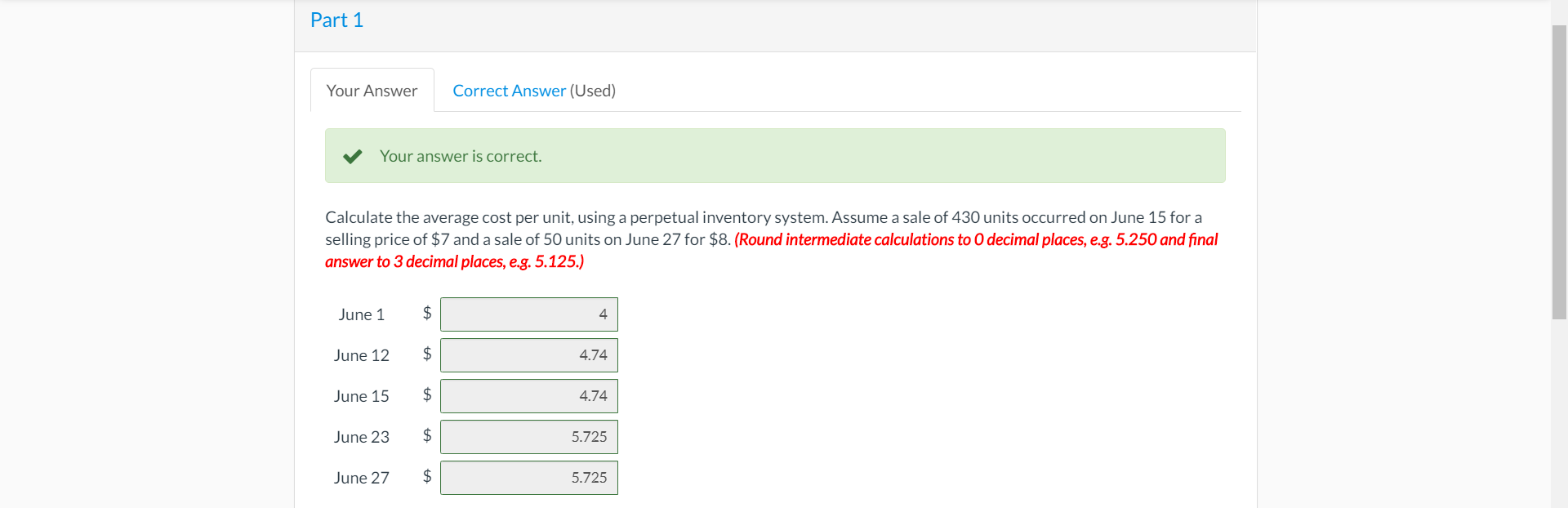Select the dollar sign beside June 1
The image size is (1568, 508).
pos(425,314)
